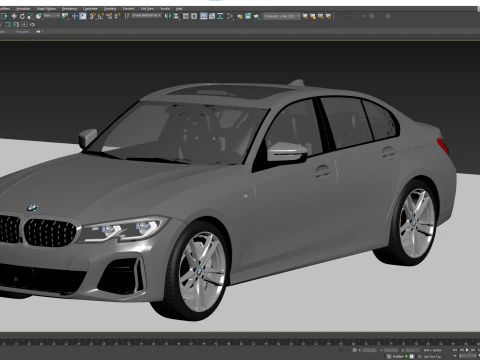Click second render icon right of preset dropdown
The image size is (480, 360).
(x=313, y=16)
